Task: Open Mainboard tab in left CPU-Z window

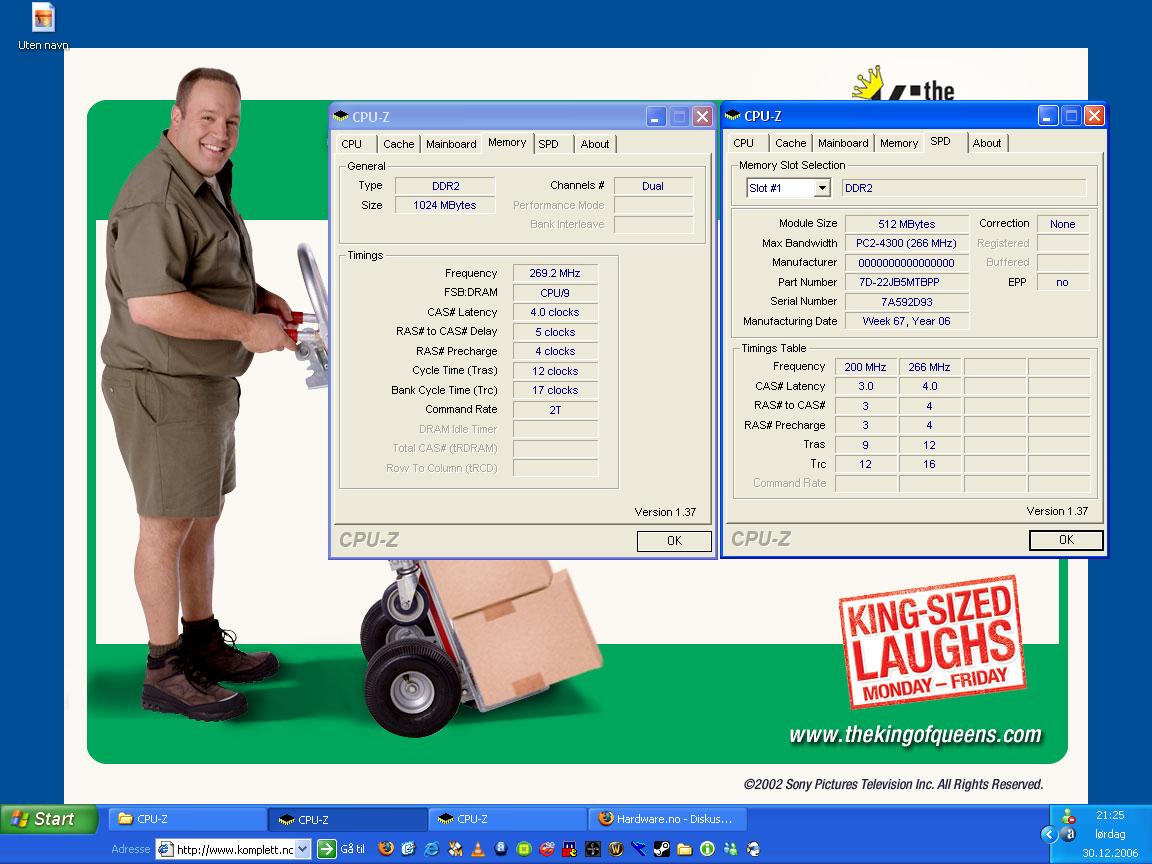Action: pos(451,144)
